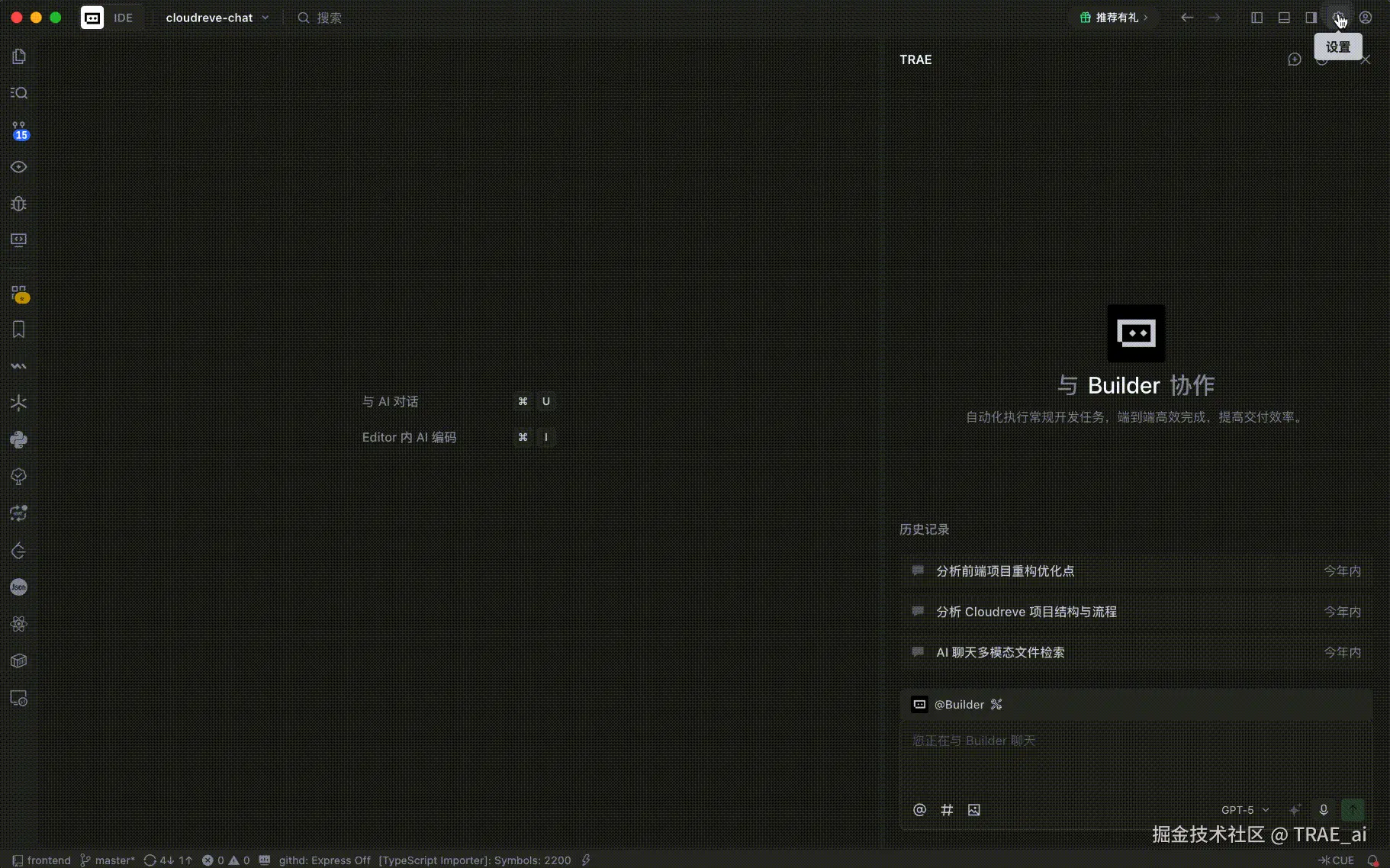Click 与 AI 对话 shortcut hint
This screenshot has height=868, width=1390.
point(390,401)
